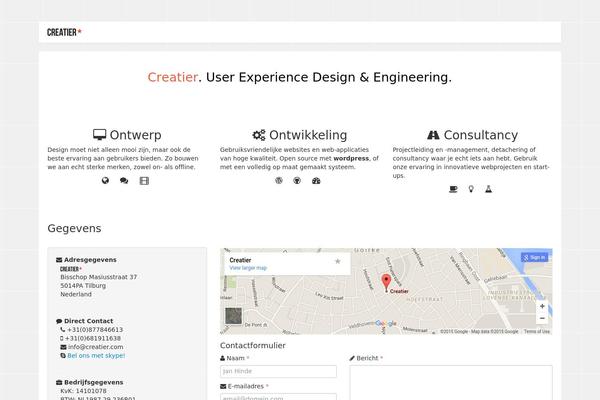
Task: Zoom in on the map
Action: [542, 306]
